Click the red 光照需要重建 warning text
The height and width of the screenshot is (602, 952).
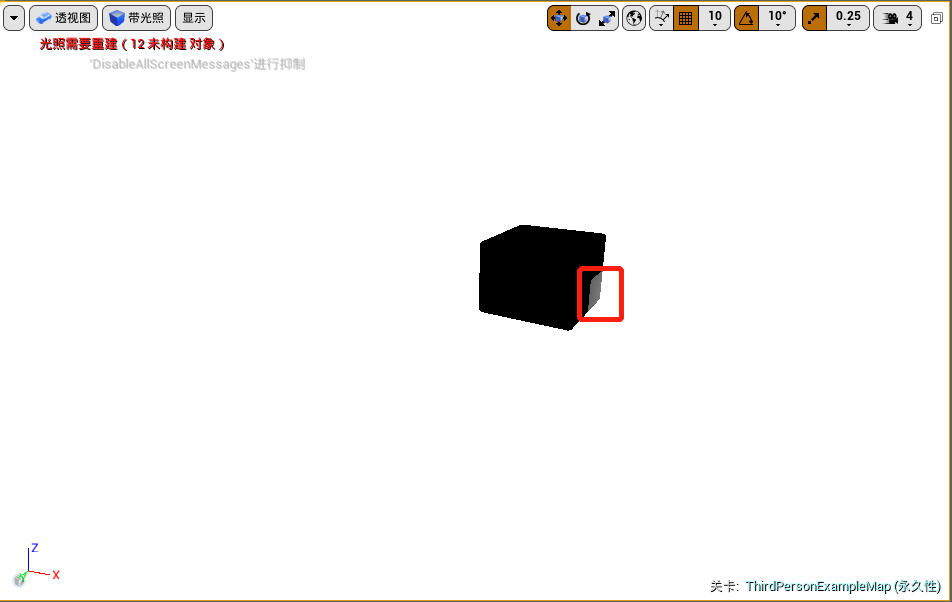coord(132,44)
